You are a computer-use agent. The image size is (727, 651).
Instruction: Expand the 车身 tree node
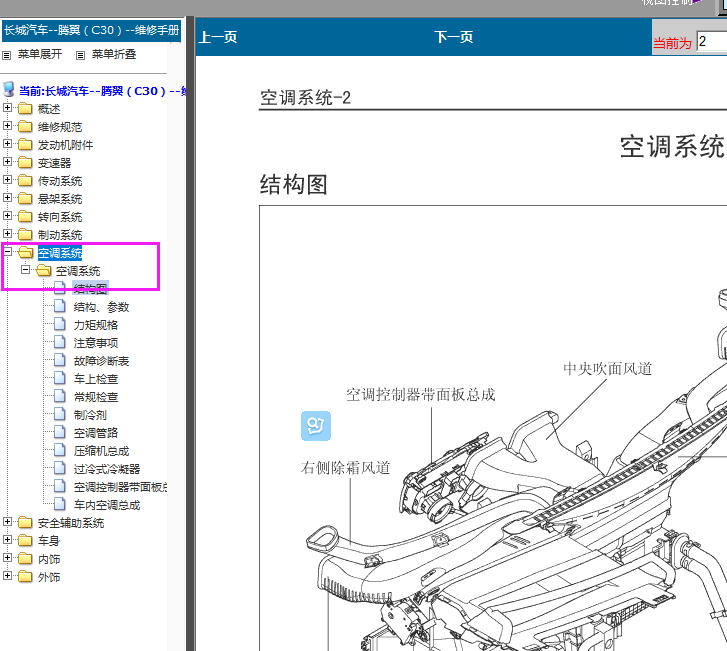7,540
